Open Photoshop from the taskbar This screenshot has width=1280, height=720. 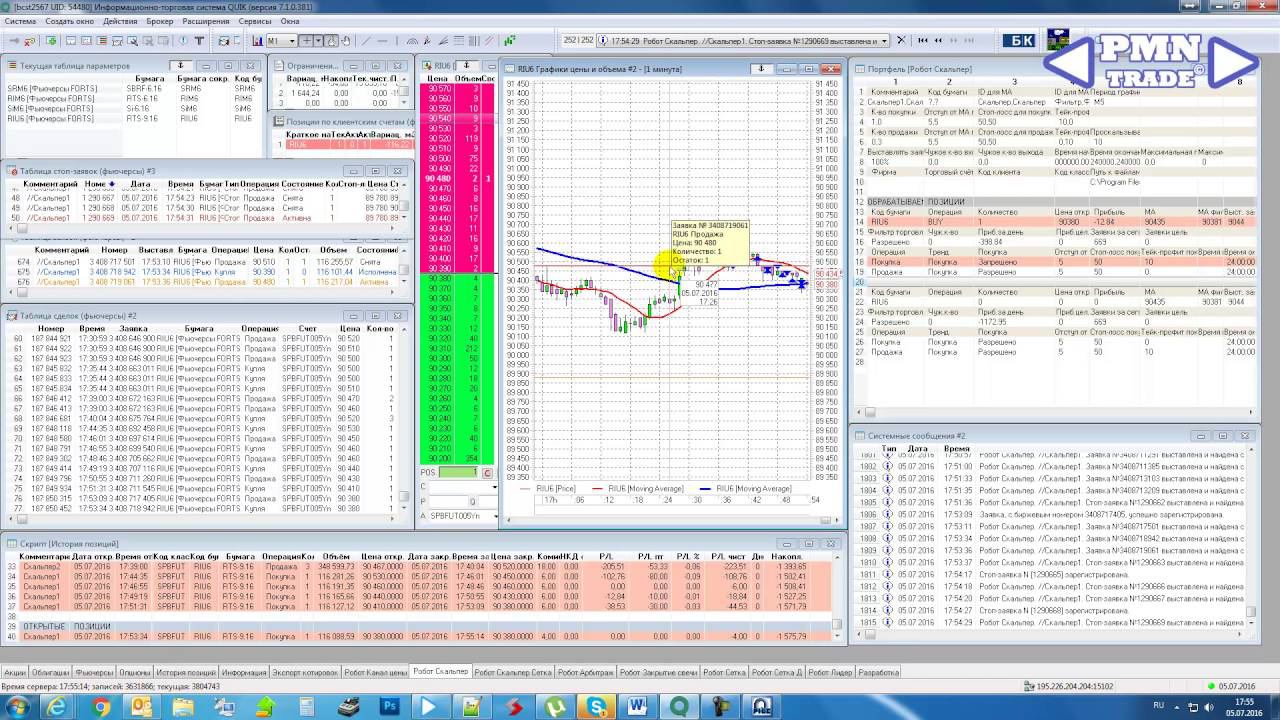390,707
